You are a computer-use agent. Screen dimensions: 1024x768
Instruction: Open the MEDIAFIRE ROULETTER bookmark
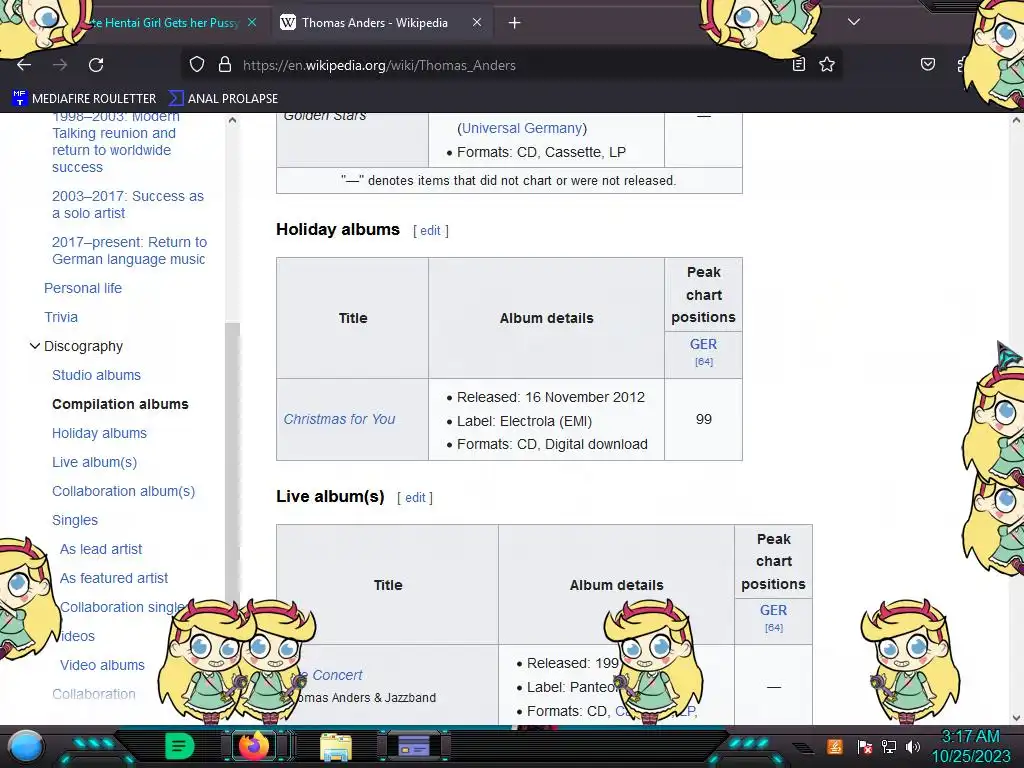[x=85, y=99]
